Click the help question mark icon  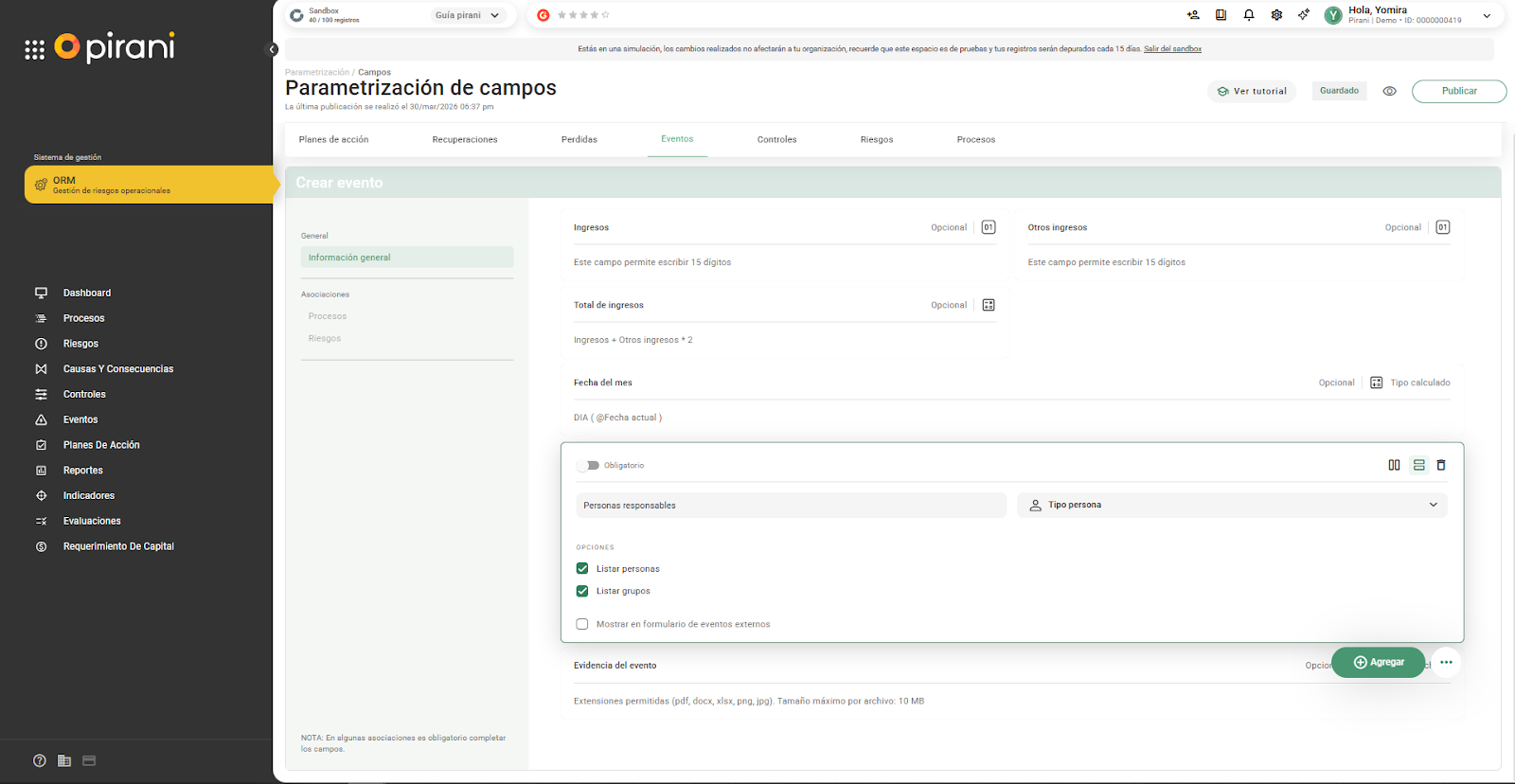[39, 760]
